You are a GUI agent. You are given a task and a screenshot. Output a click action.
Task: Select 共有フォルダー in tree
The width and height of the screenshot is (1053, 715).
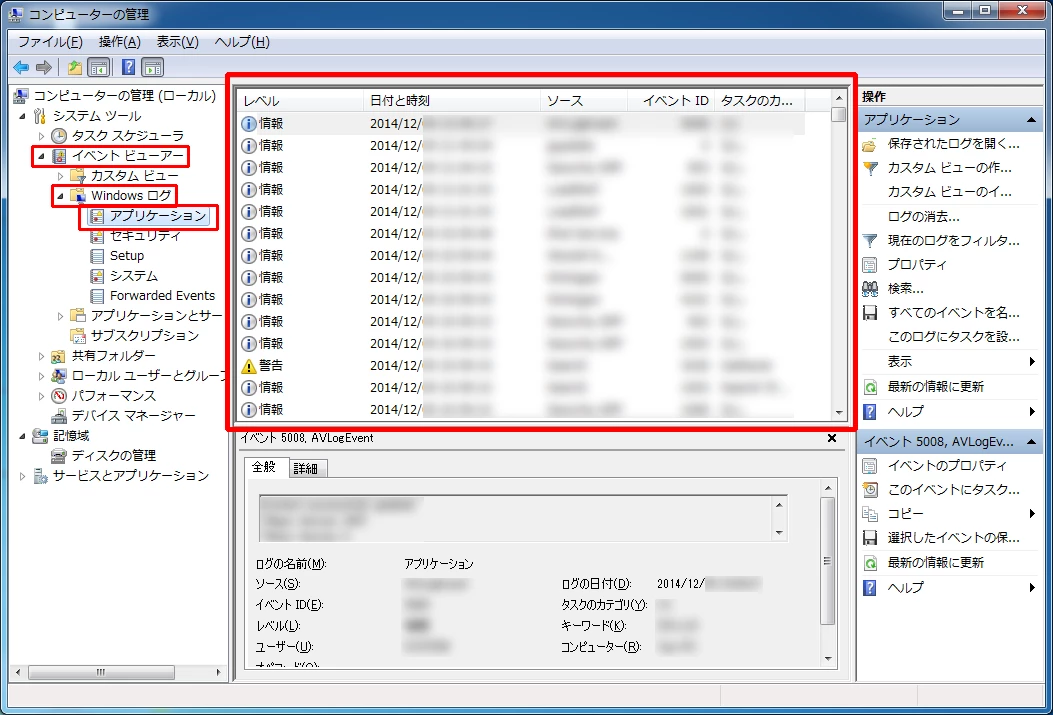coord(113,356)
